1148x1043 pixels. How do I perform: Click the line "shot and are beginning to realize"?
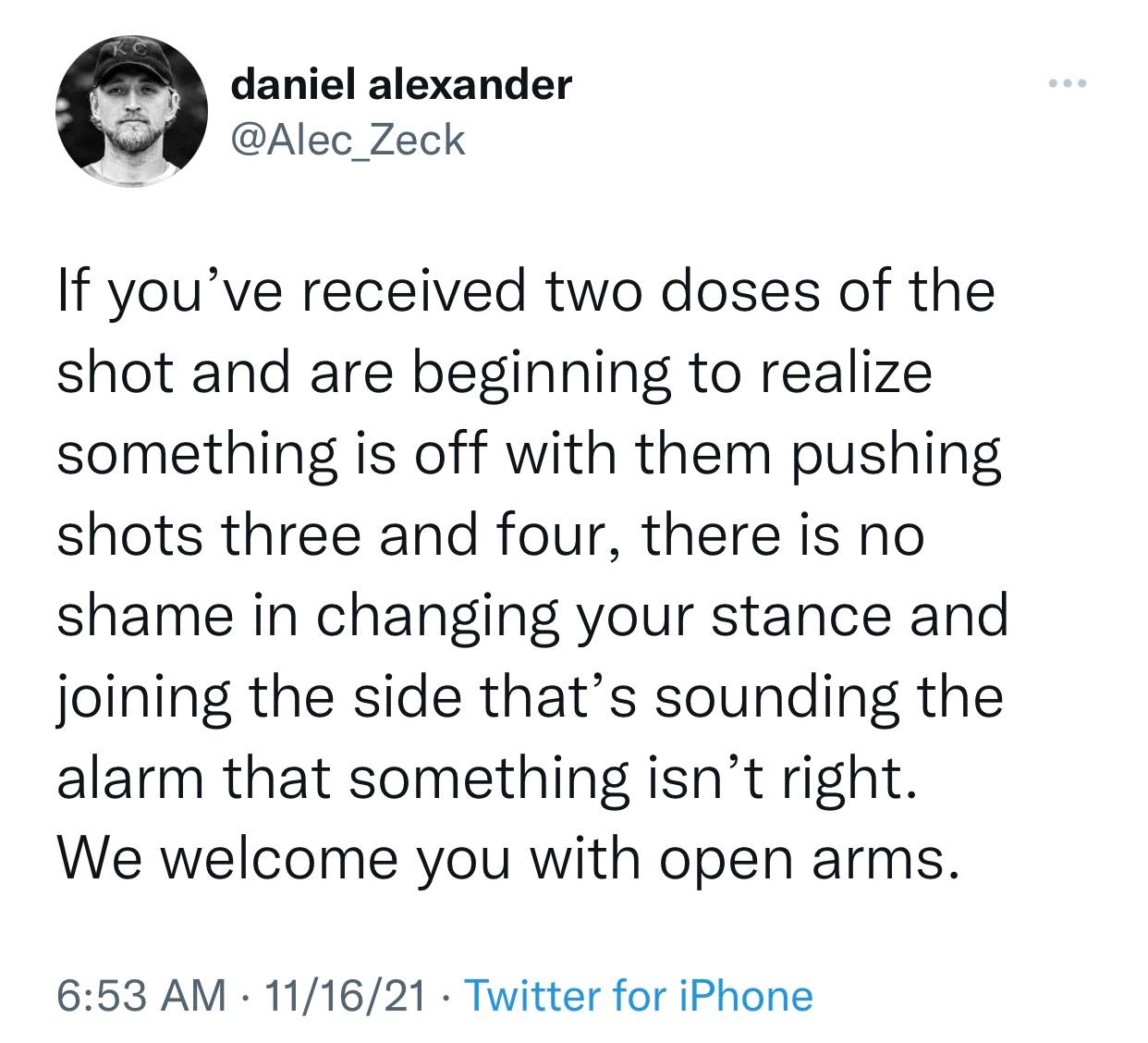[495, 374]
